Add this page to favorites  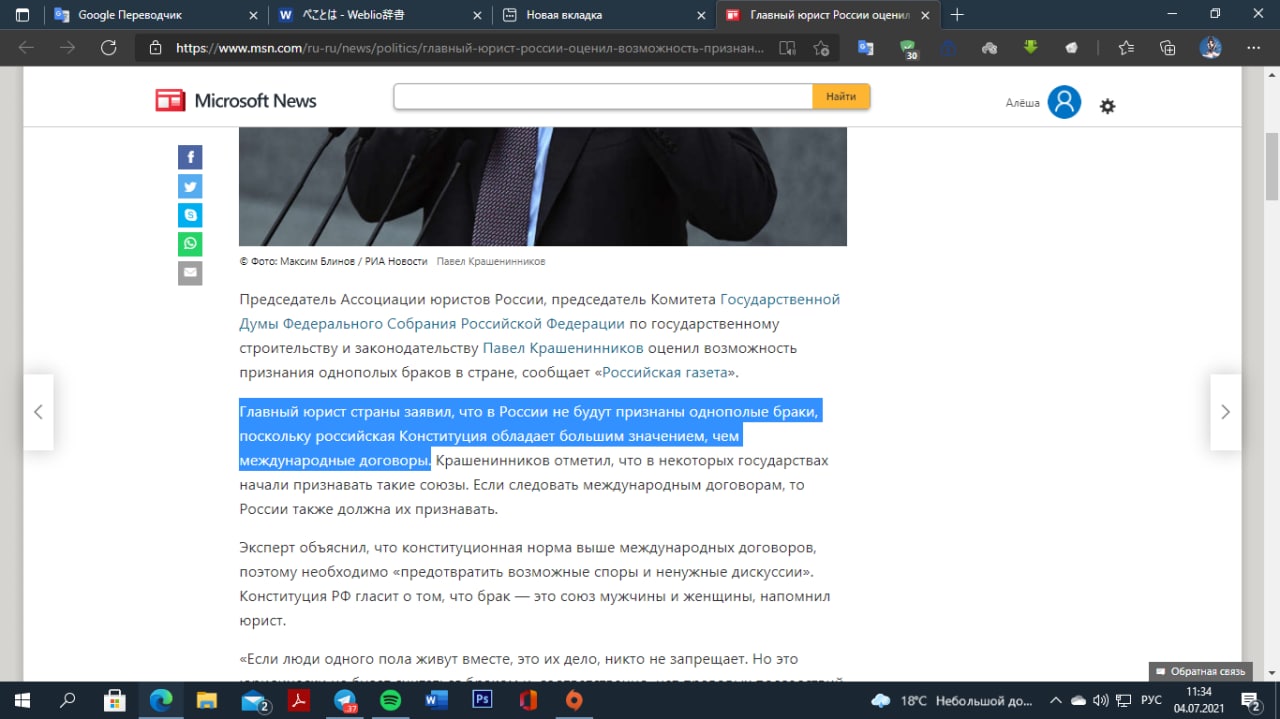click(x=821, y=47)
